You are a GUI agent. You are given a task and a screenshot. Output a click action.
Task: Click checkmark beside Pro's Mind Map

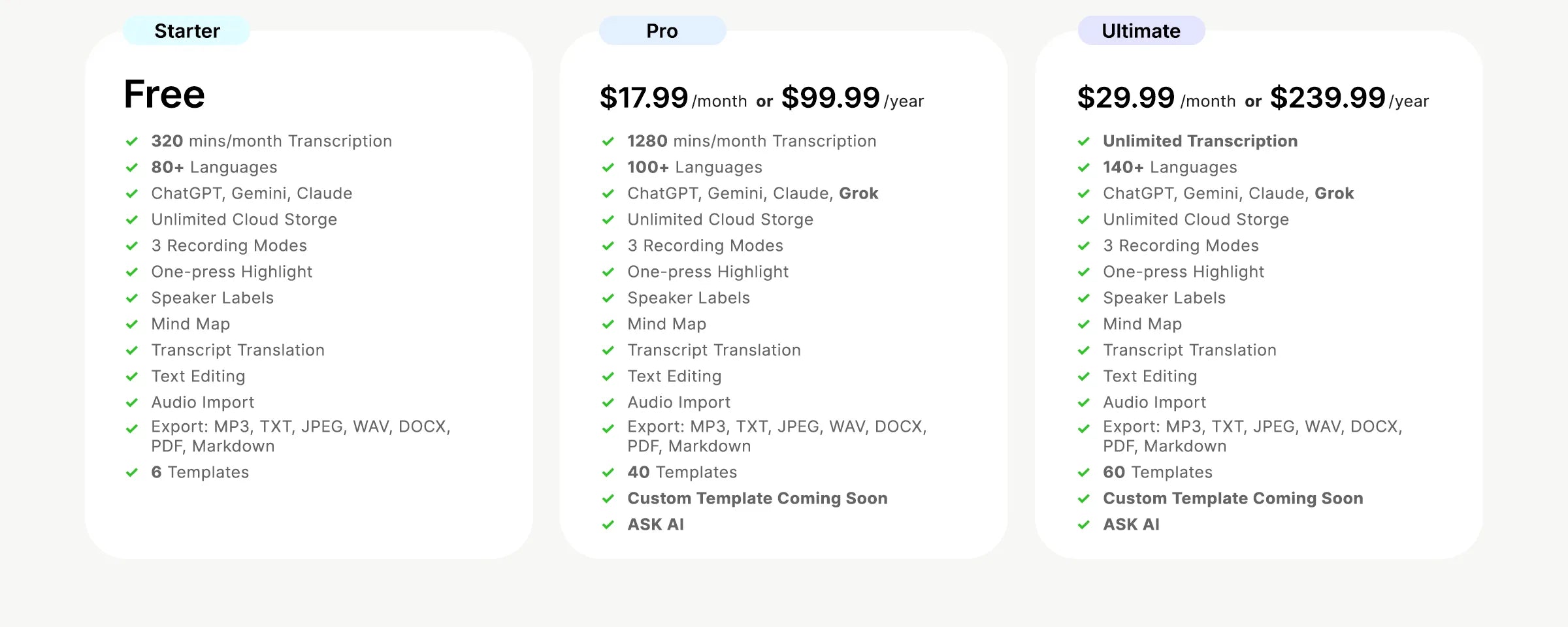tap(608, 324)
